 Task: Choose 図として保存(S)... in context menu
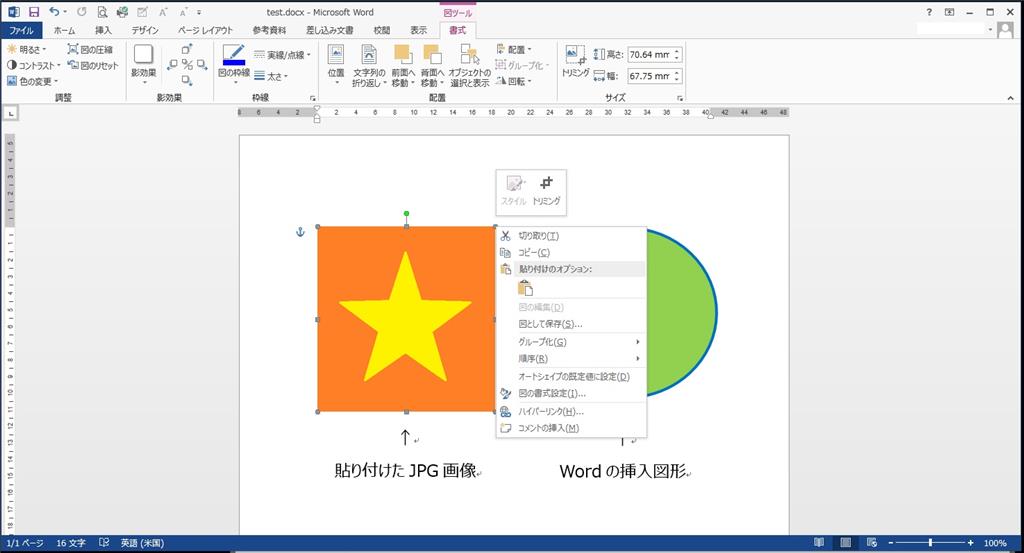coord(571,324)
